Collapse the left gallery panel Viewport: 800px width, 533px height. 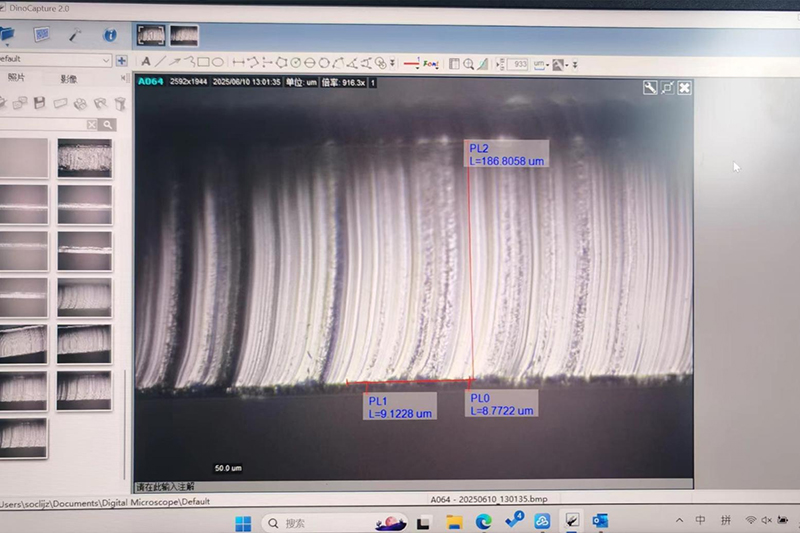[x=124, y=78]
